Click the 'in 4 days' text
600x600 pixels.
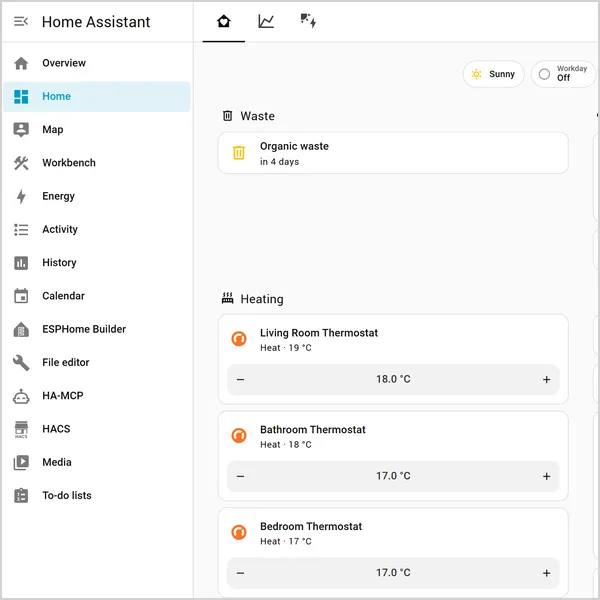pos(279,162)
